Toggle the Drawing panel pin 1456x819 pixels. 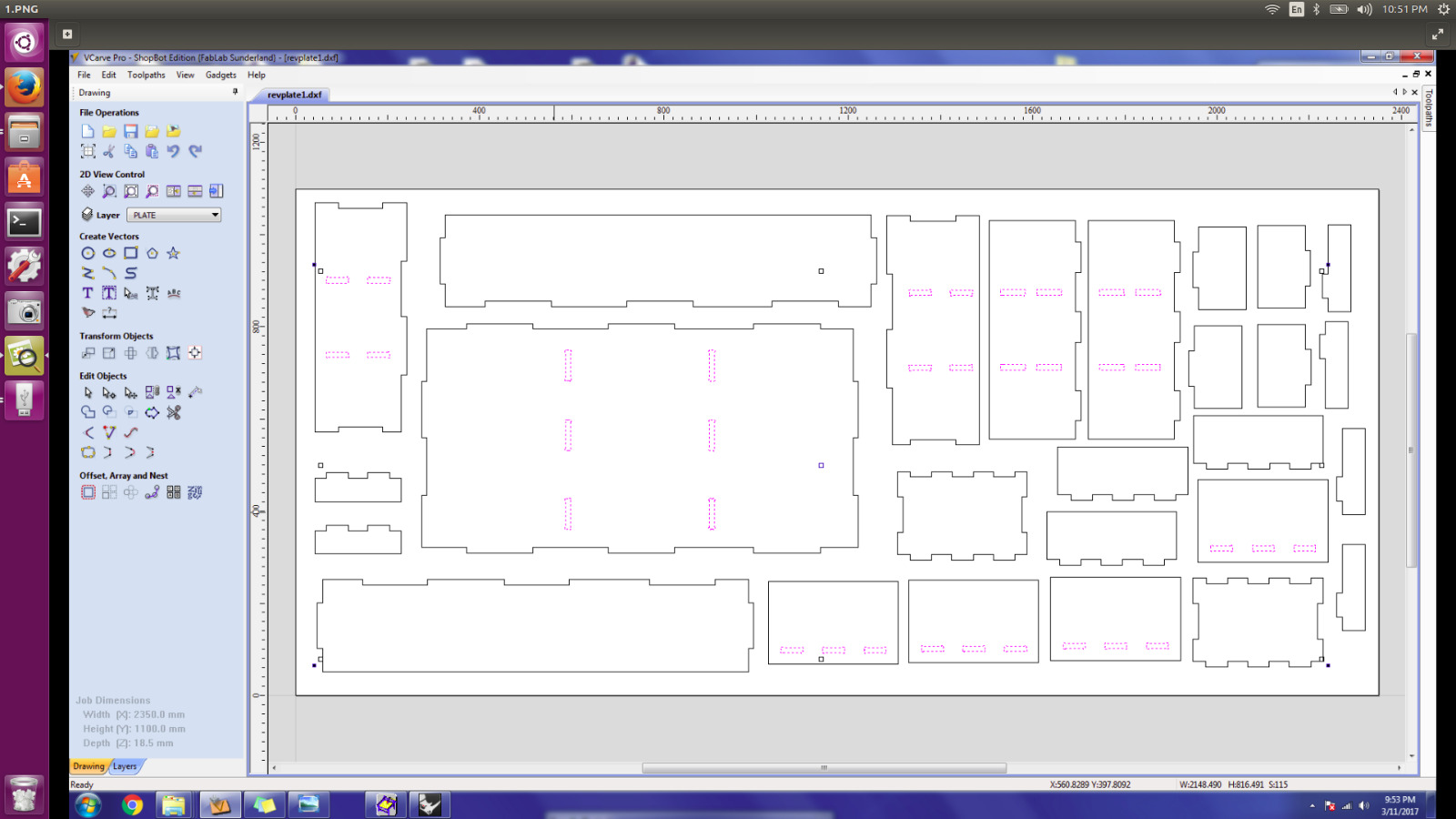click(x=235, y=92)
